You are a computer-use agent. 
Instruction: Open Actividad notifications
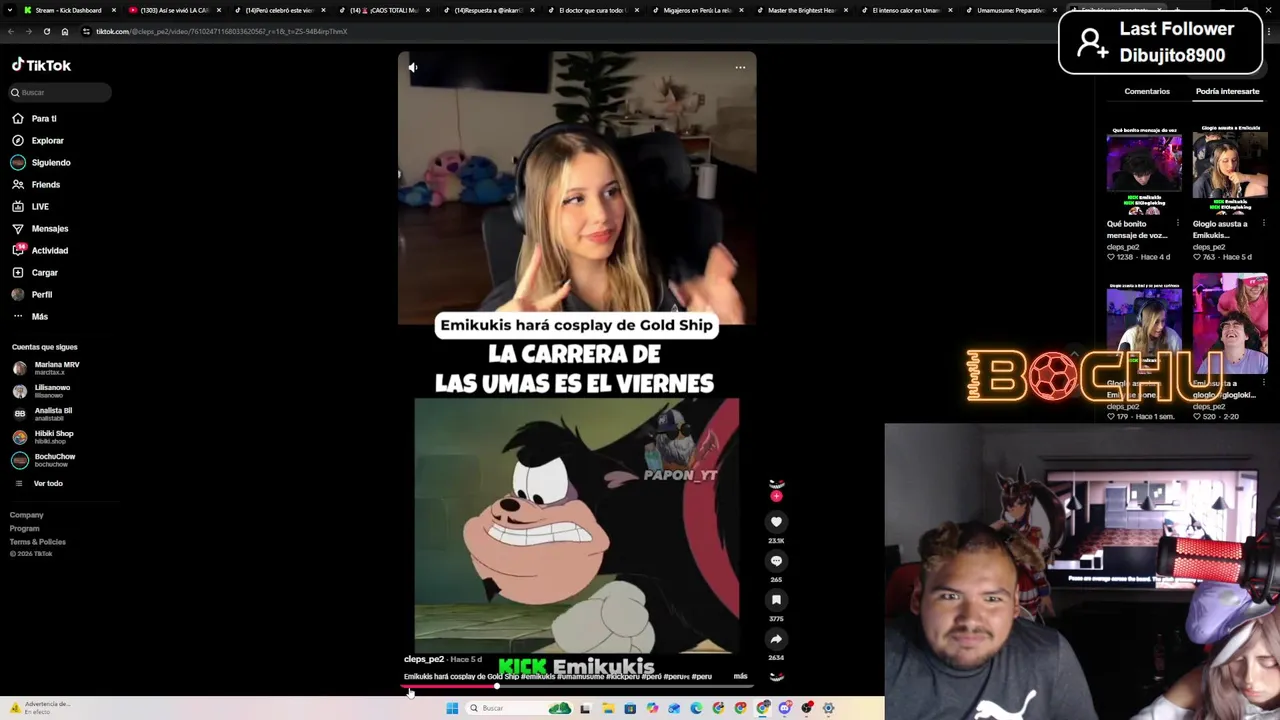(x=40, y=250)
